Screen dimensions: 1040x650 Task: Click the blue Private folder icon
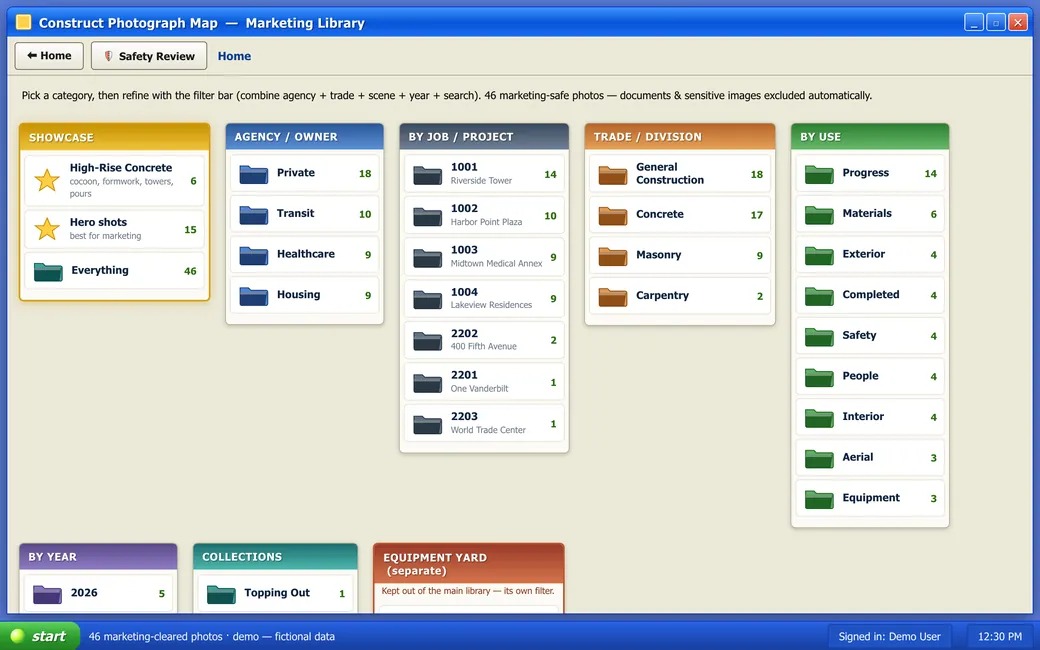pyautogui.click(x=253, y=174)
